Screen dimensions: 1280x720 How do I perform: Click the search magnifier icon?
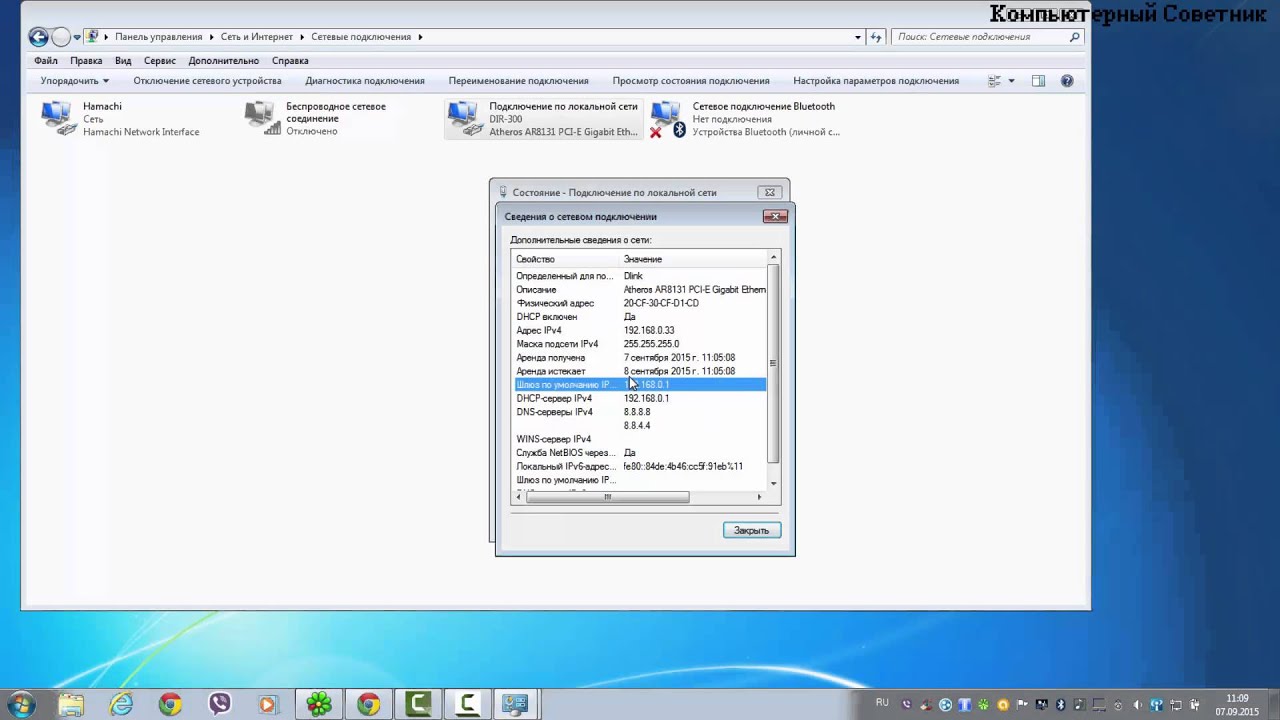pos(1075,37)
